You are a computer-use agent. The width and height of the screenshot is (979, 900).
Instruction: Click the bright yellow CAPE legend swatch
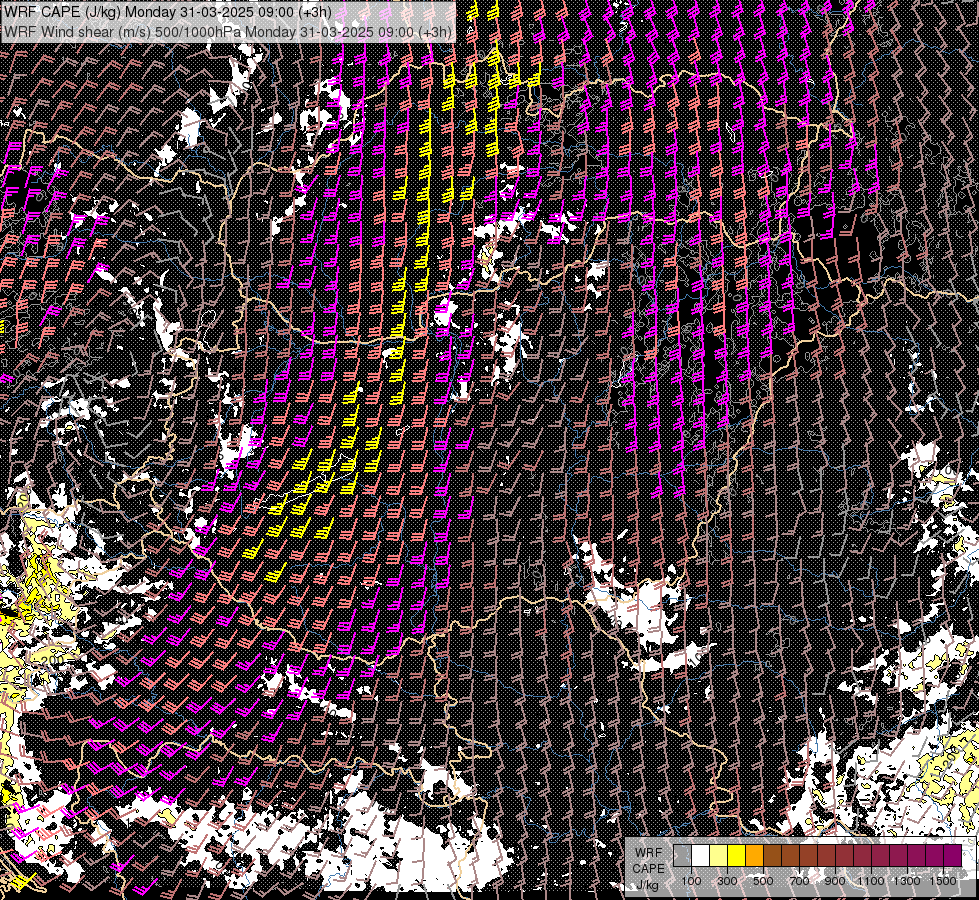coord(737,856)
